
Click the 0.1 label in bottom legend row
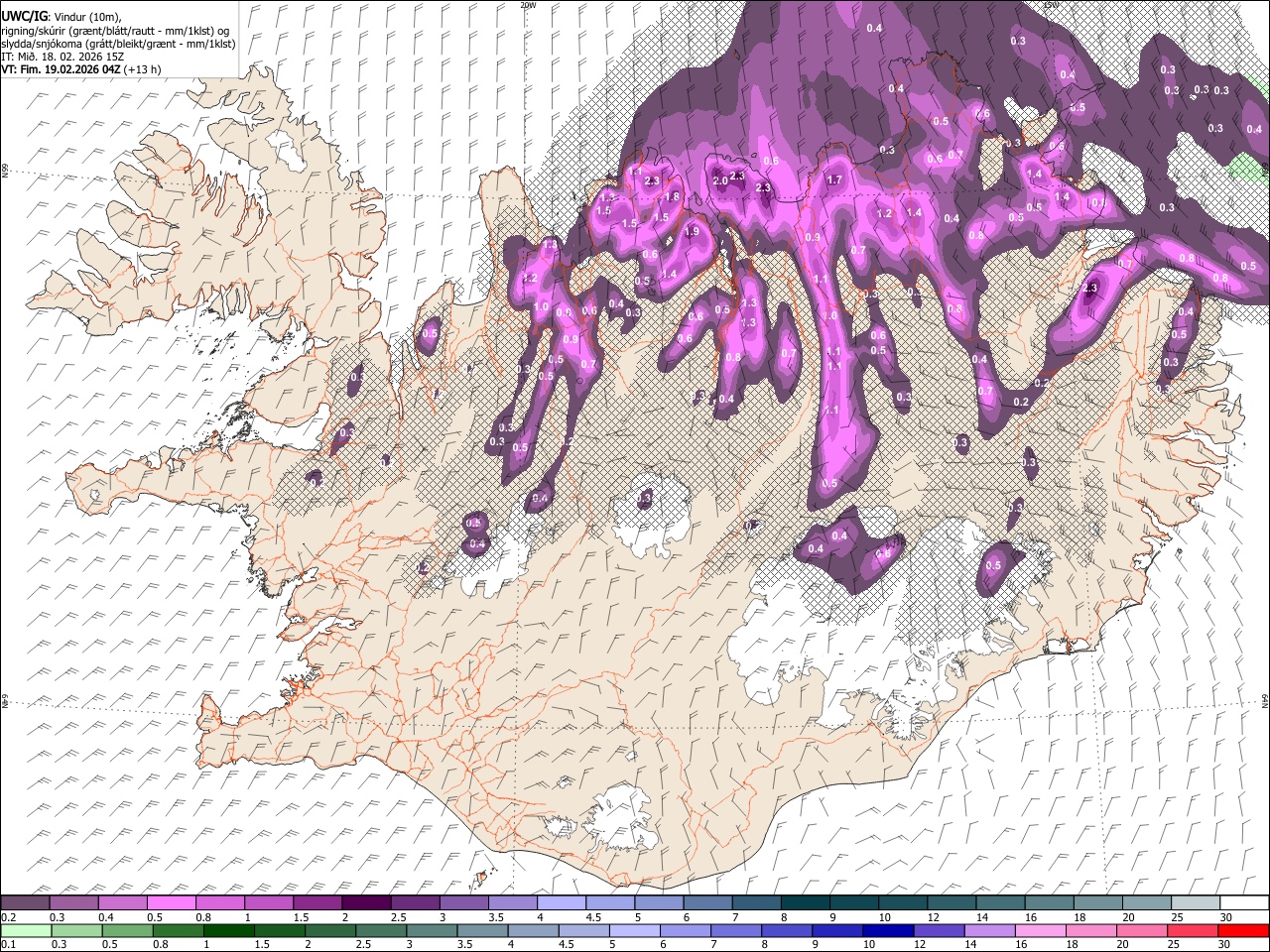tap(9, 945)
